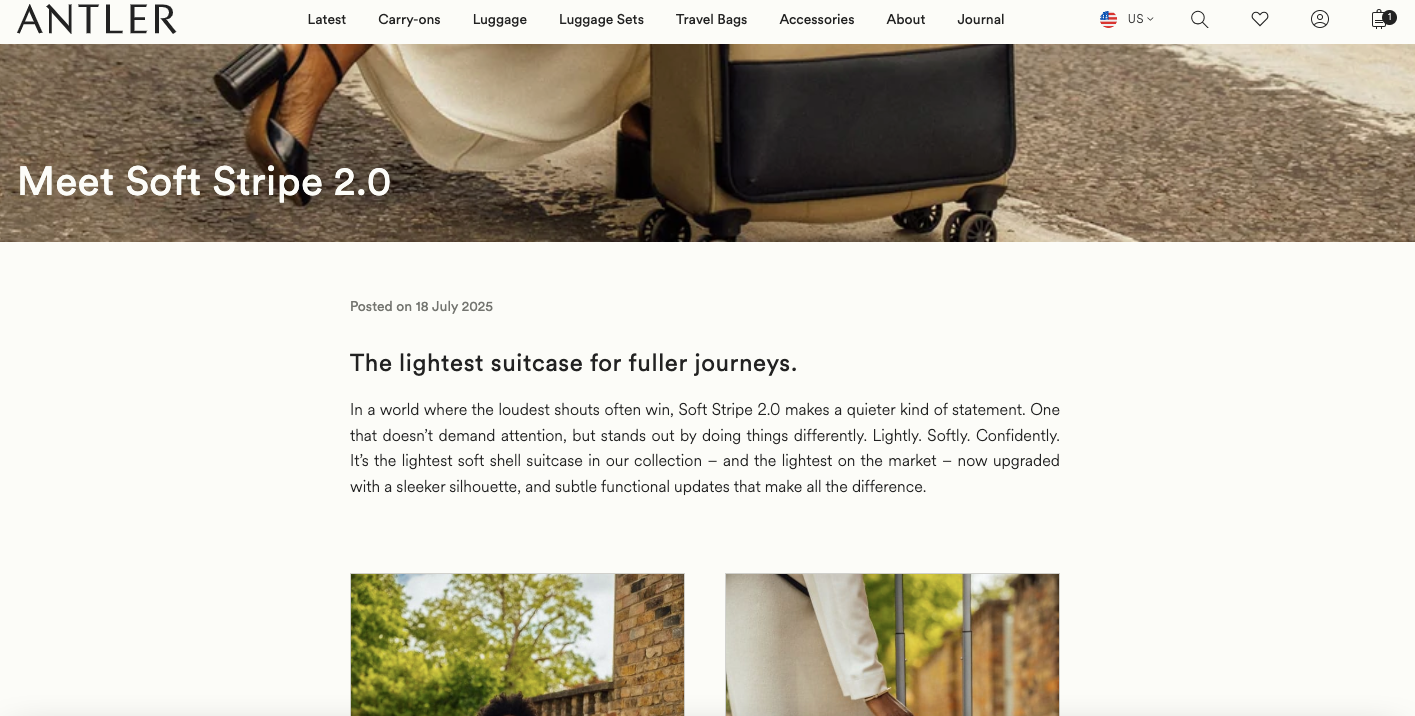Open the Luggage Sets menu
Viewport: 1415px width, 716px height.
point(601,19)
